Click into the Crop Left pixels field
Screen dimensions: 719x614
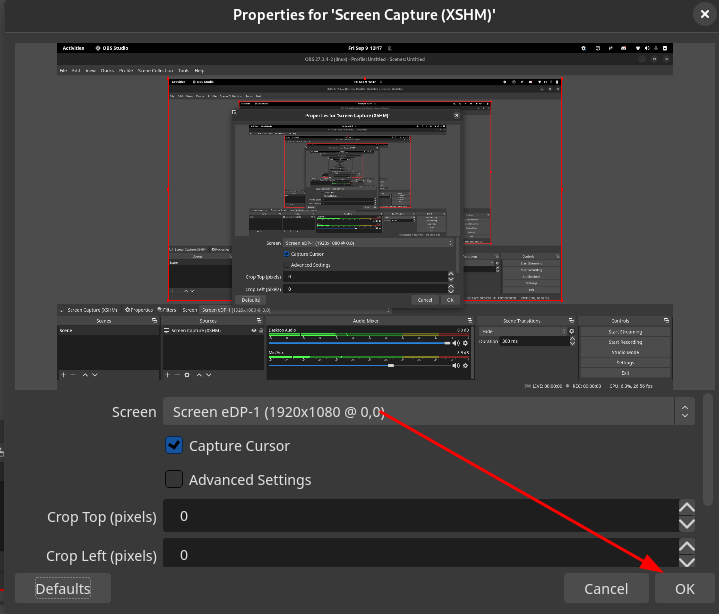[421, 553]
